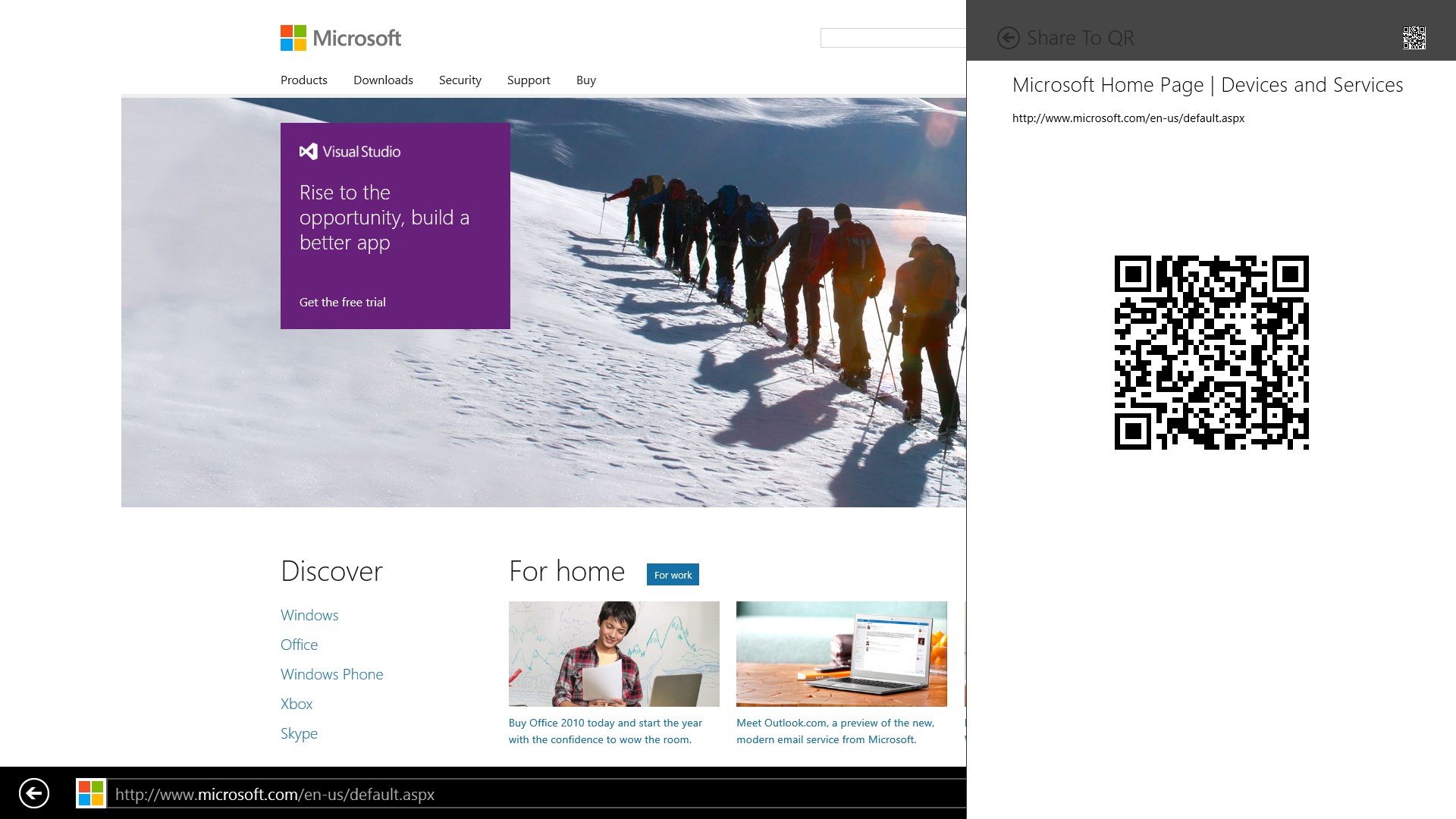Click the Office 2010 boy thumbnail
Screen dimensions: 1456x819
pyautogui.click(x=613, y=654)
